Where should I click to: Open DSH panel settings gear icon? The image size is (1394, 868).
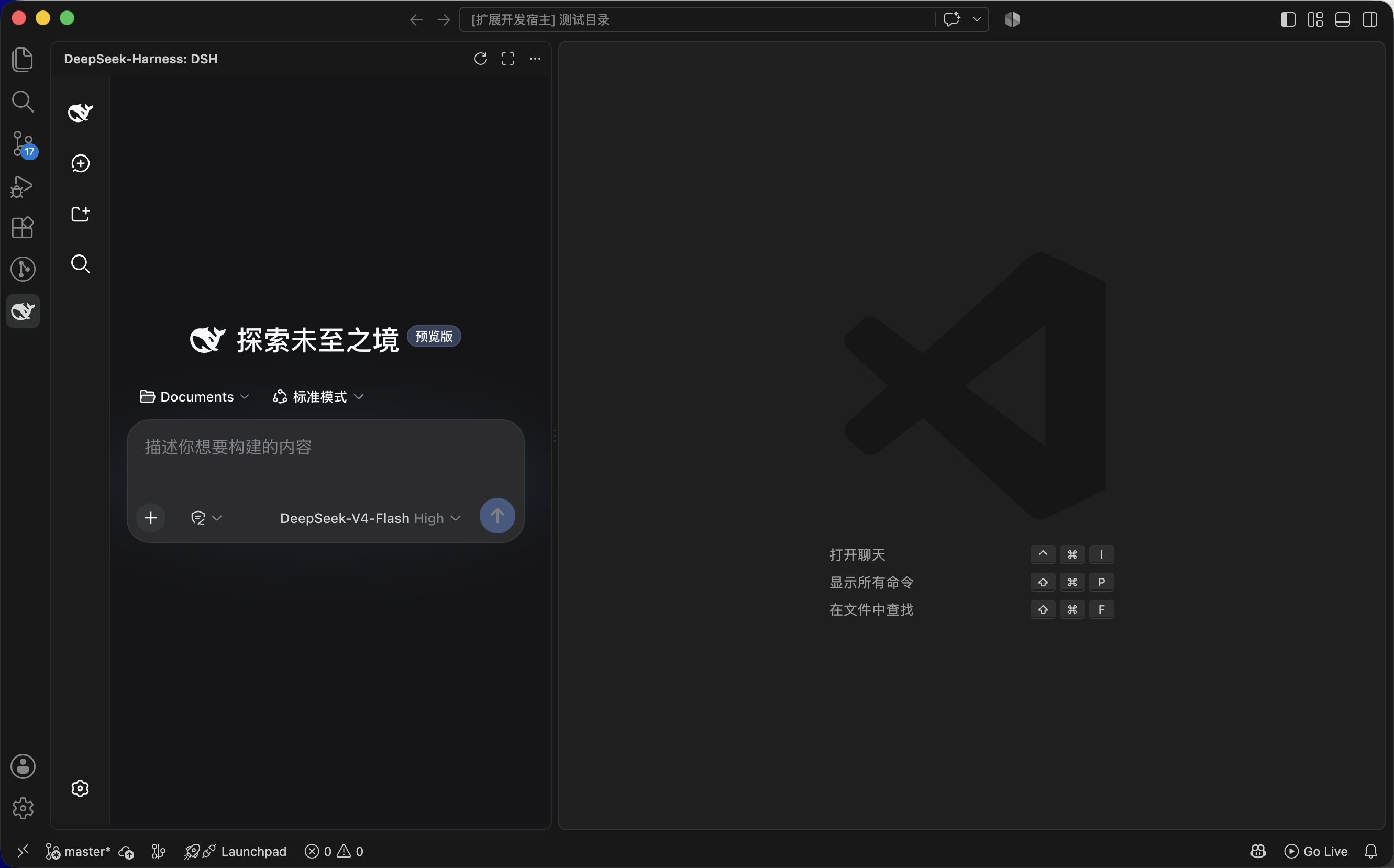[80, 788]
